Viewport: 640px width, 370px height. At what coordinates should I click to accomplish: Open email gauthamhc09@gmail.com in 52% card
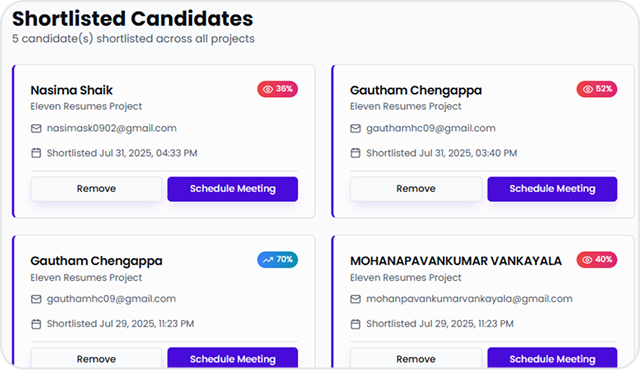pyautogui.click(x=431, y=129)
